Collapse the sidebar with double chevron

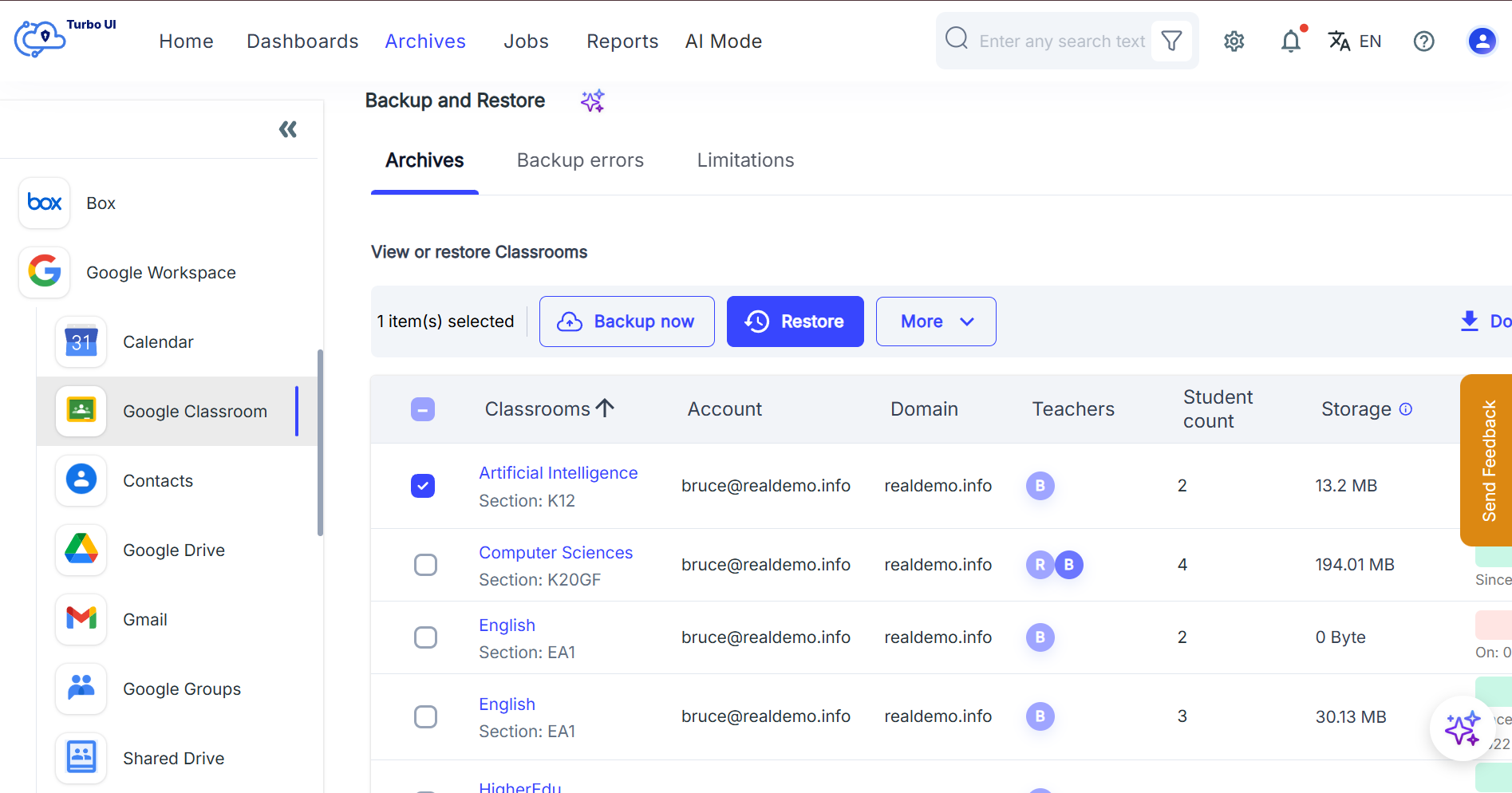[288, 129]
